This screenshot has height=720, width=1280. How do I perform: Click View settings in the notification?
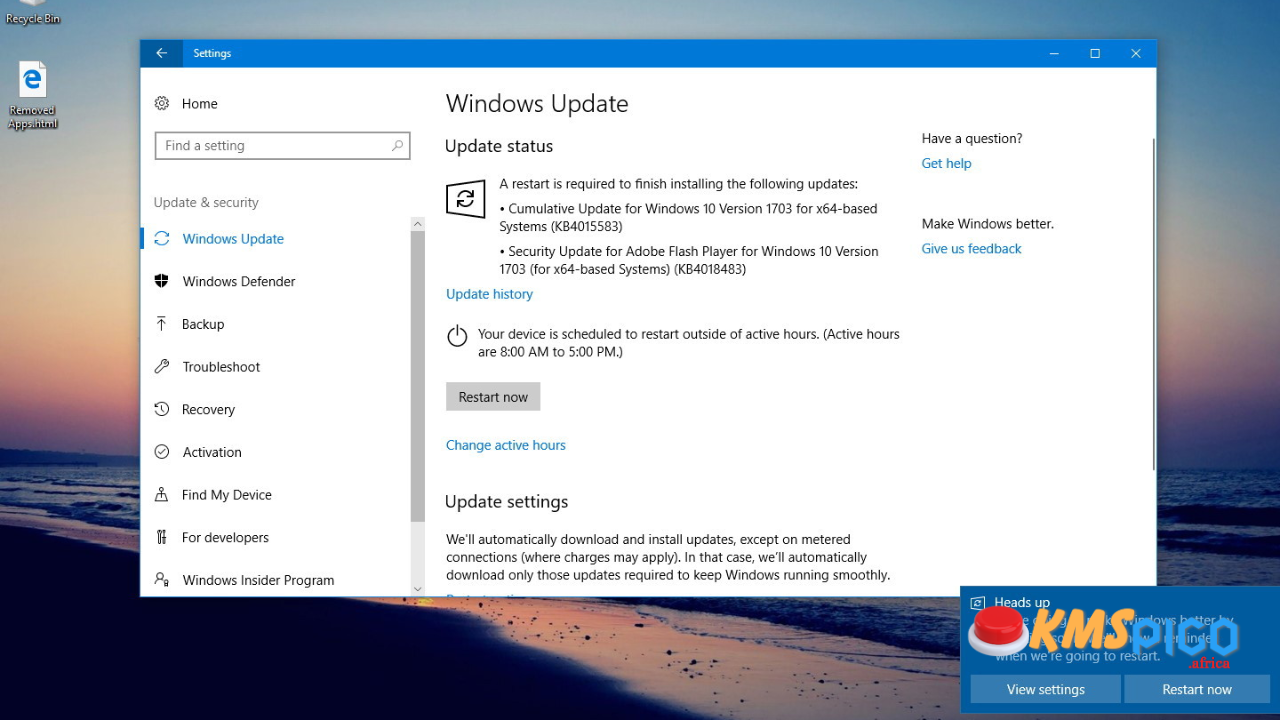pos(1046,689)
